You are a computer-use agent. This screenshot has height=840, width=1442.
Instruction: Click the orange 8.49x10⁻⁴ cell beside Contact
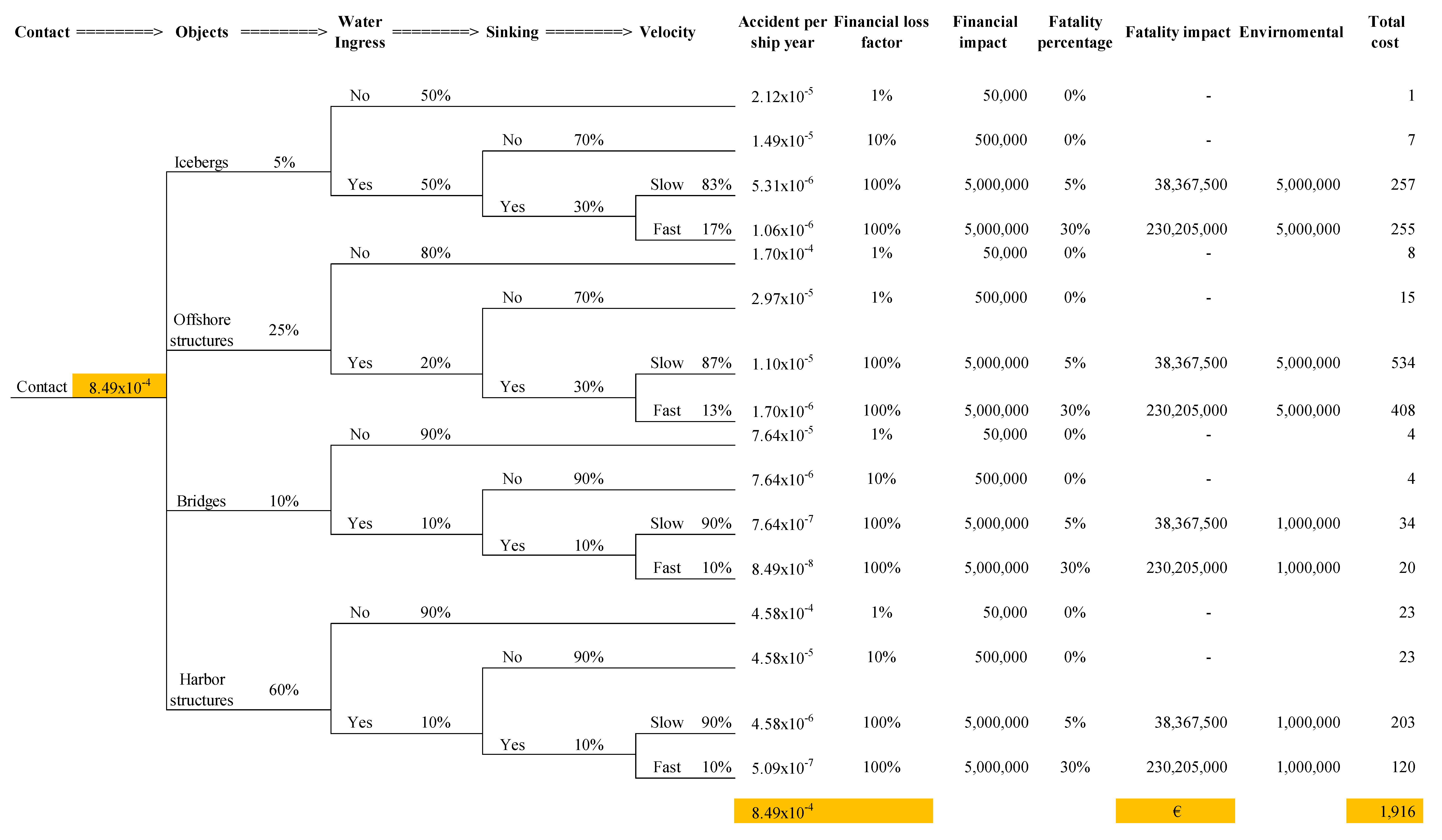pyautogui.click(x=119, y=387)
